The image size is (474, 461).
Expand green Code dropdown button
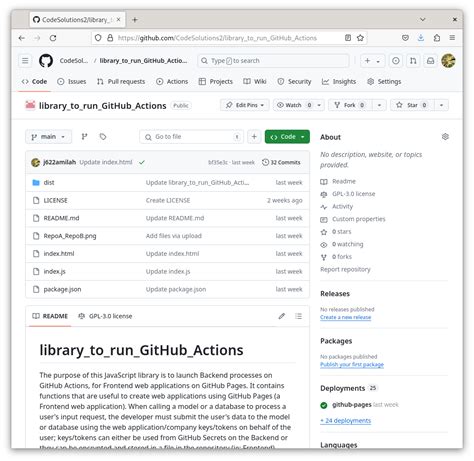coord(287,137)
